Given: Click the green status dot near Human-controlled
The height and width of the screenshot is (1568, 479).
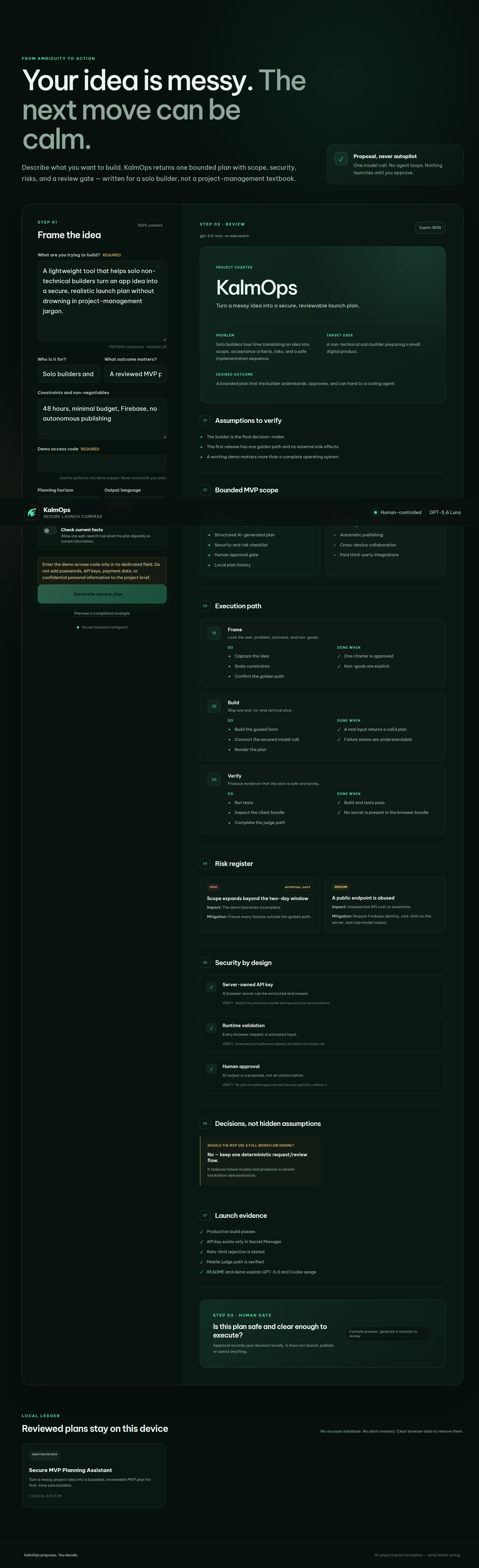Looking at the screenshot, I should pyautogui.click(x=375, y=513).
